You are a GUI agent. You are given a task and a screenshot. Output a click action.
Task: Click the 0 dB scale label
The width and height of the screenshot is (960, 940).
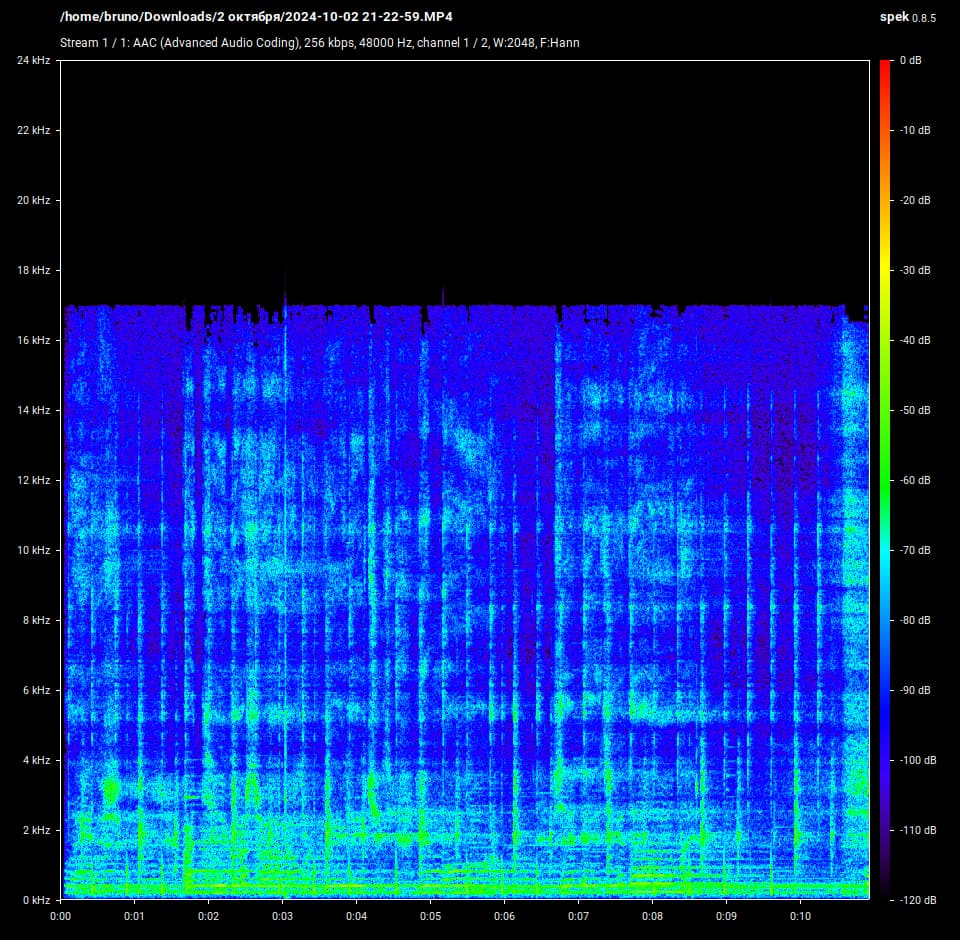tap(910, 60)
